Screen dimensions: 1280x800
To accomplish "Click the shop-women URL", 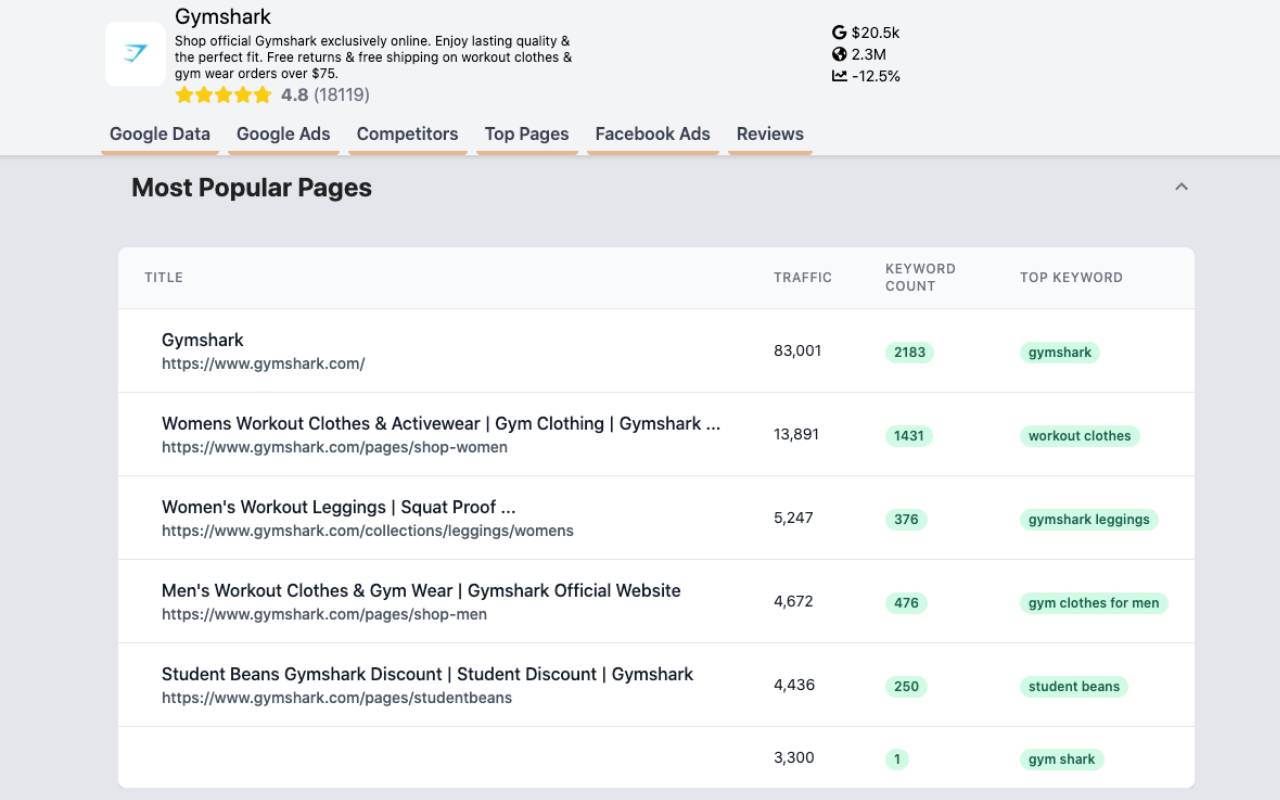I will pos(335,447).
